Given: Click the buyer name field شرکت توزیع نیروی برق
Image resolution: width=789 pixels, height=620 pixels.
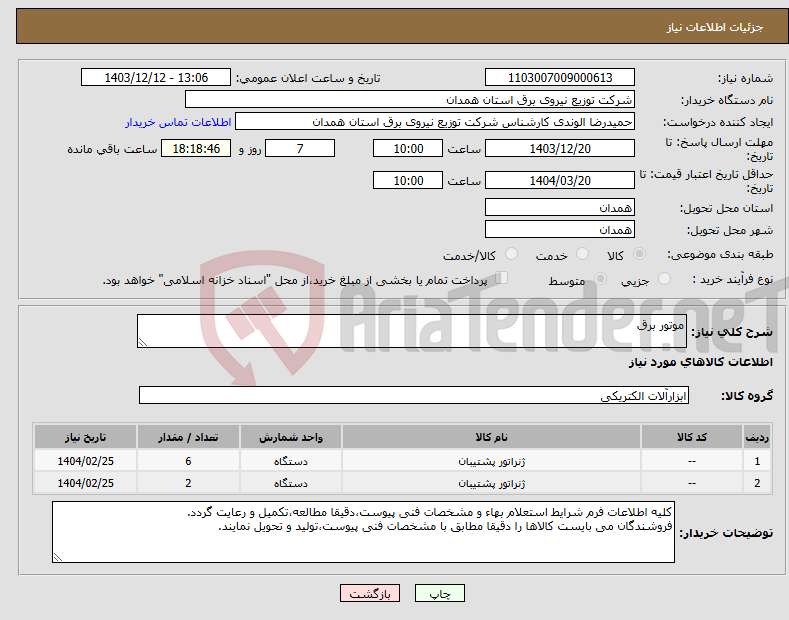Looking at the screenshot, I should pyautogui.click(x=410, y=100).
